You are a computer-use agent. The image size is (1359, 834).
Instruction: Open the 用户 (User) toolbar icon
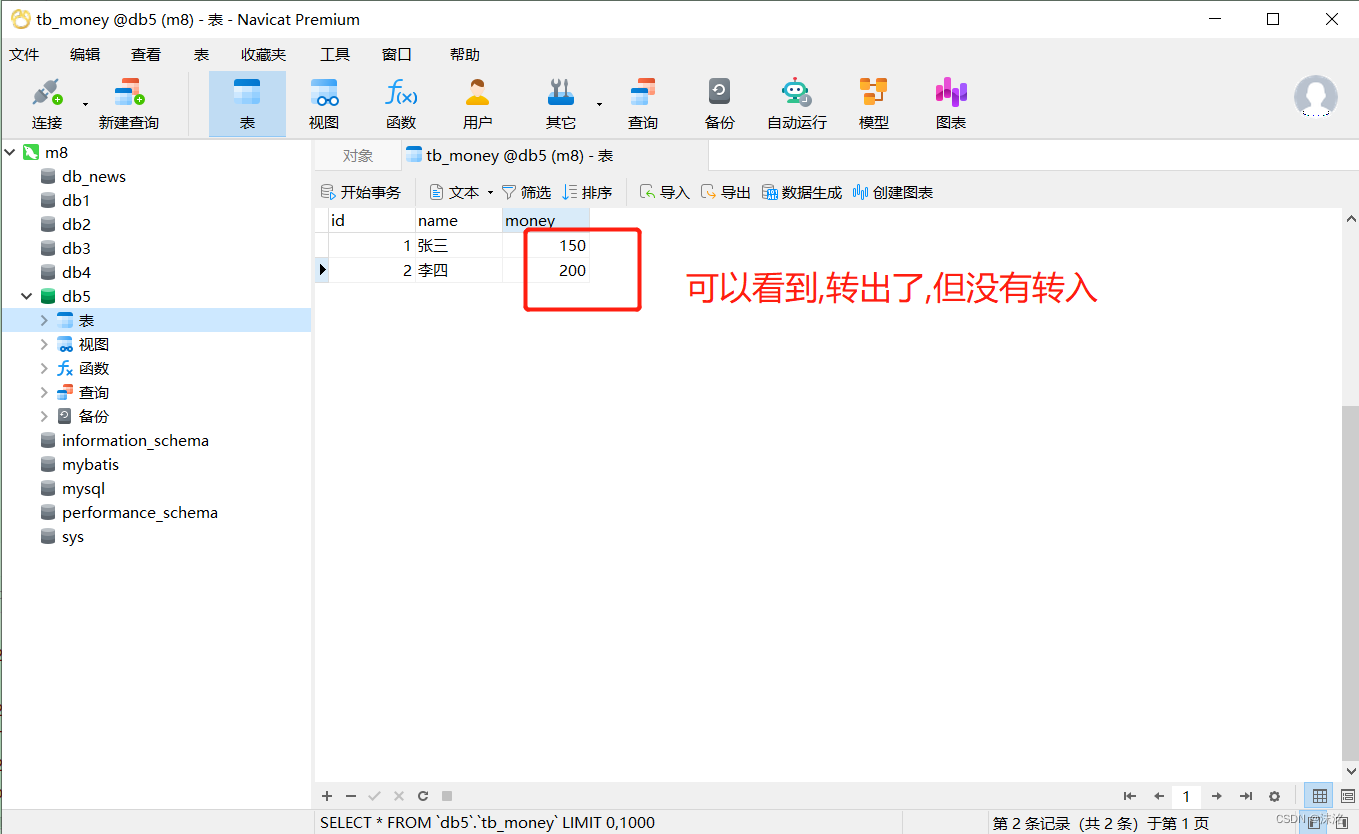click(478, 104)
